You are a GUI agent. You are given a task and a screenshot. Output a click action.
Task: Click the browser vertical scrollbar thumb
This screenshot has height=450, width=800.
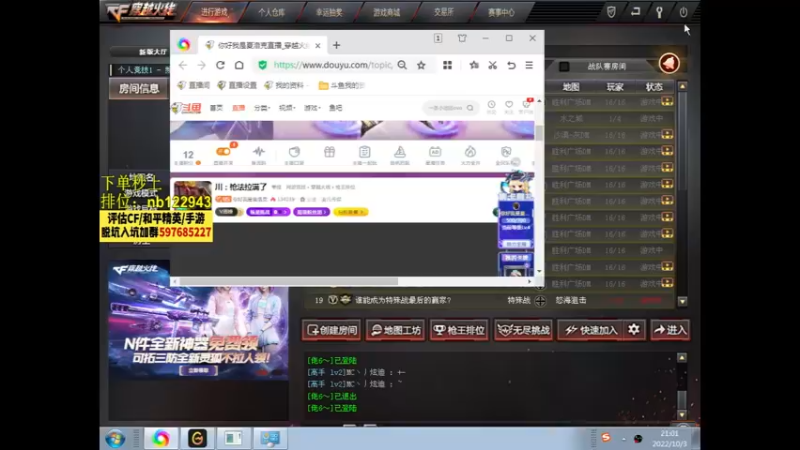pyautogui.click(x=539, y=132)
